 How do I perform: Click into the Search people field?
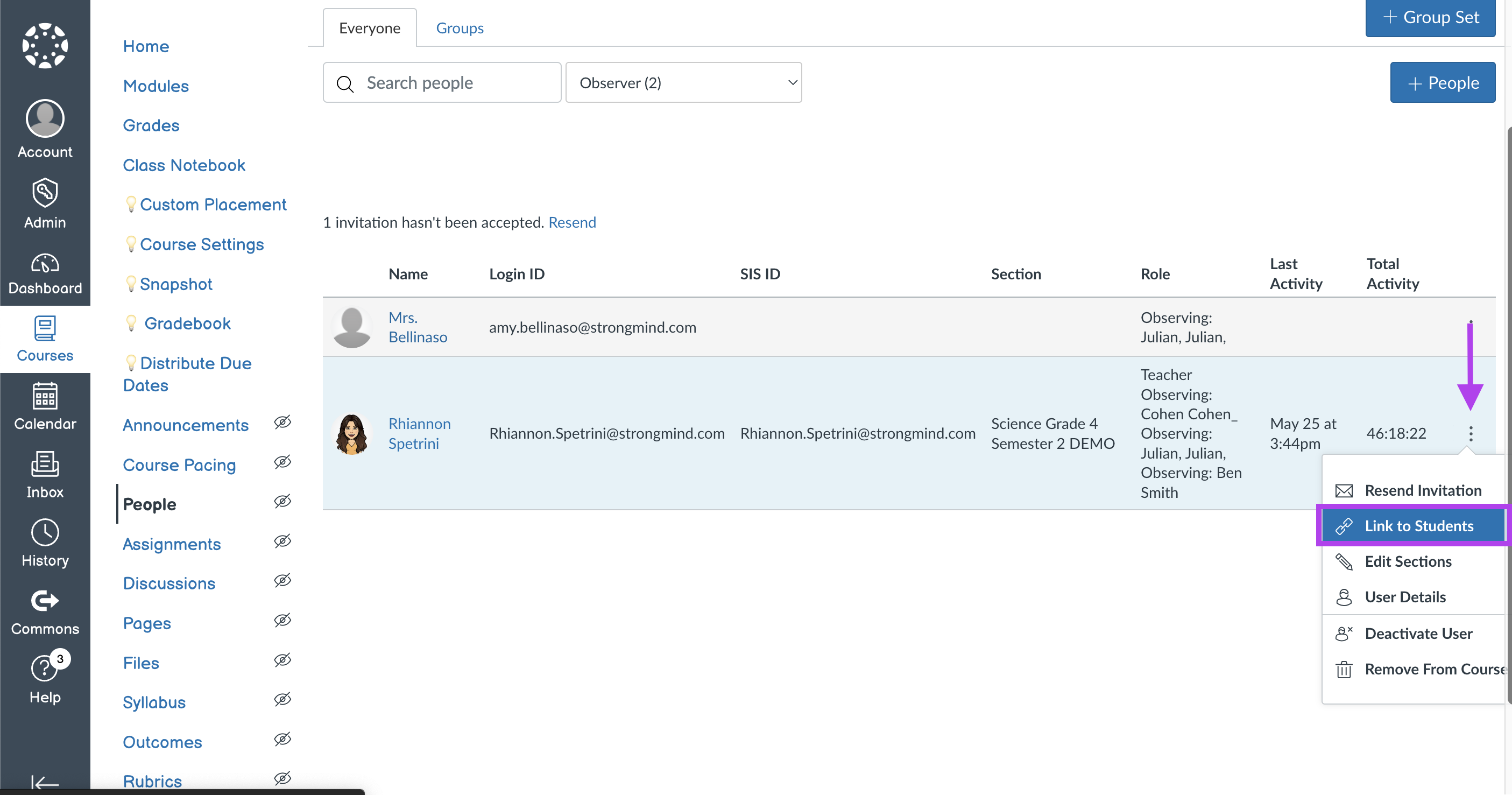tap(442, 83)
